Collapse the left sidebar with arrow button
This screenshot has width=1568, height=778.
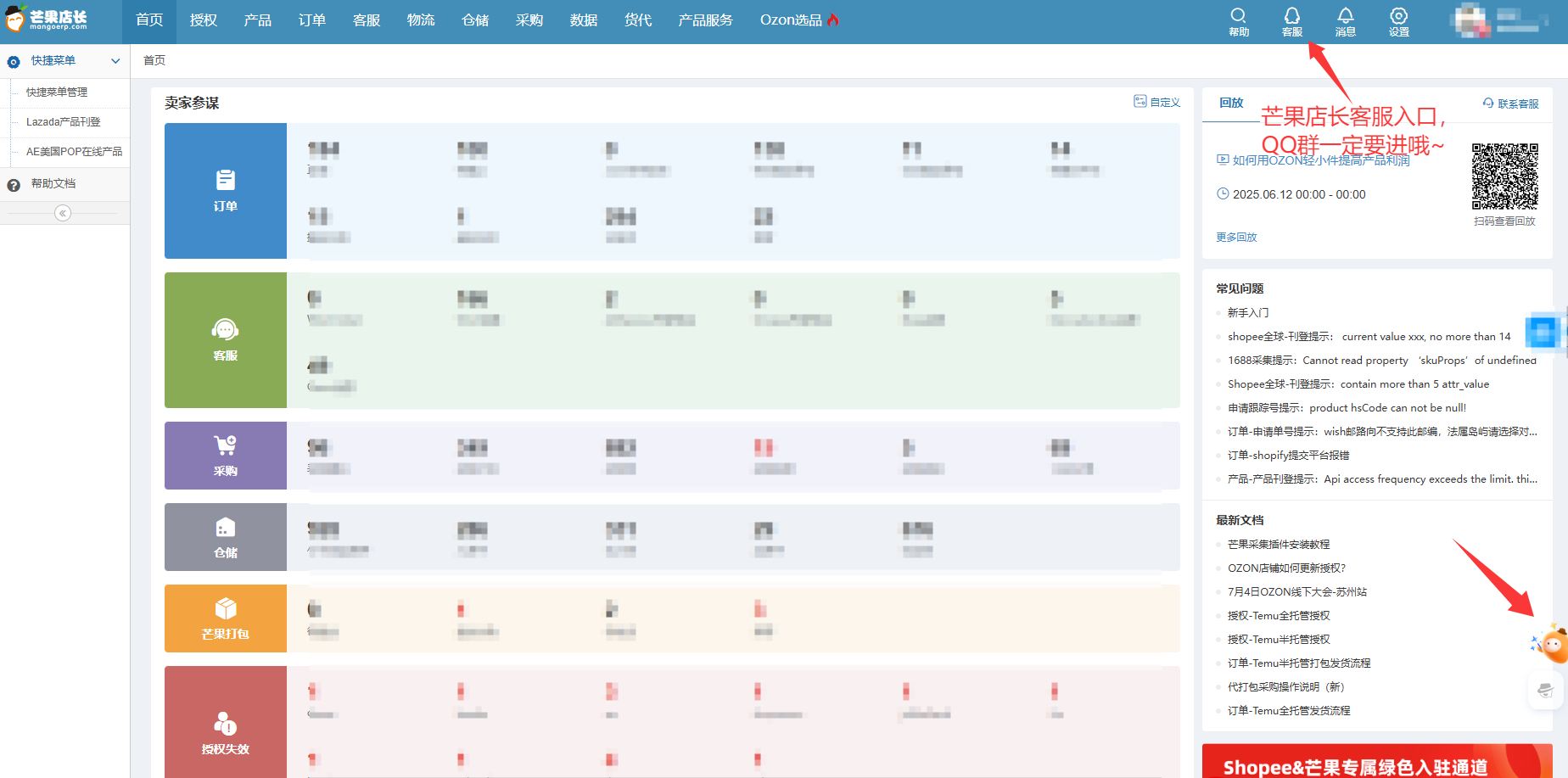[63, 213]
